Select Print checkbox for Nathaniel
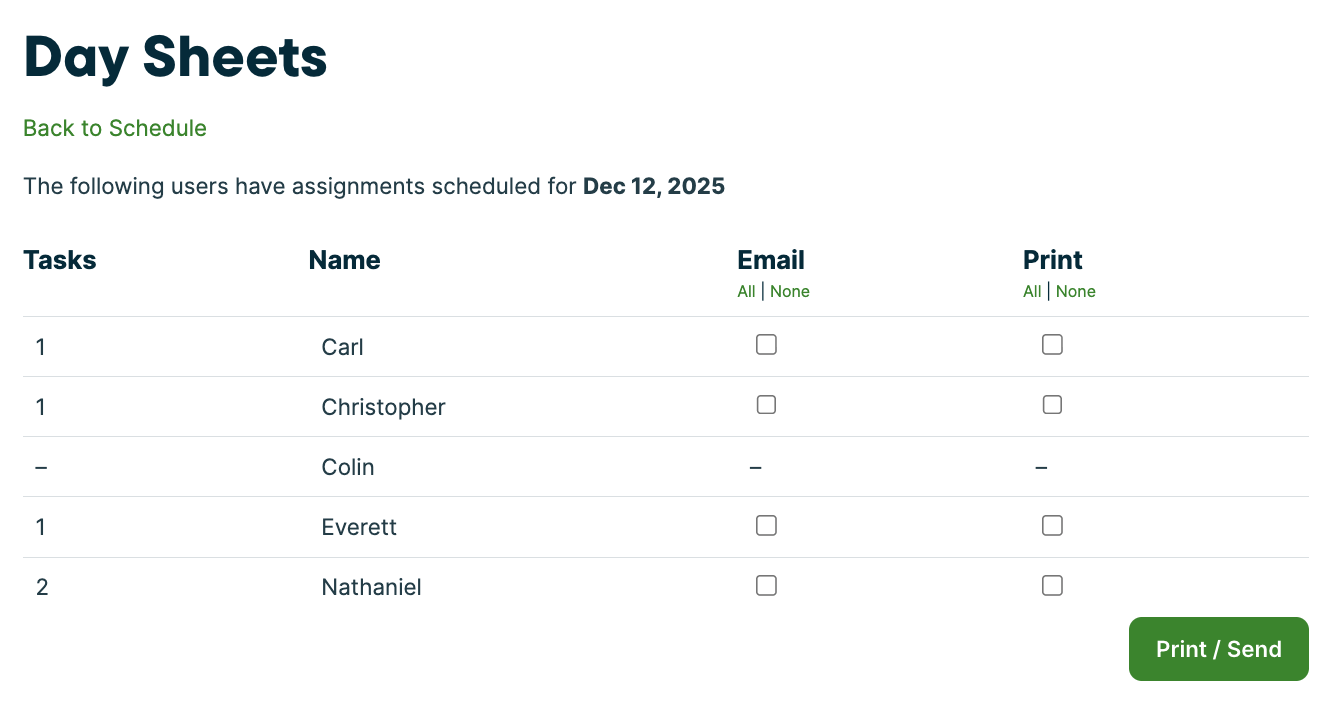1338x728 pixels. tap(1052, 586)
